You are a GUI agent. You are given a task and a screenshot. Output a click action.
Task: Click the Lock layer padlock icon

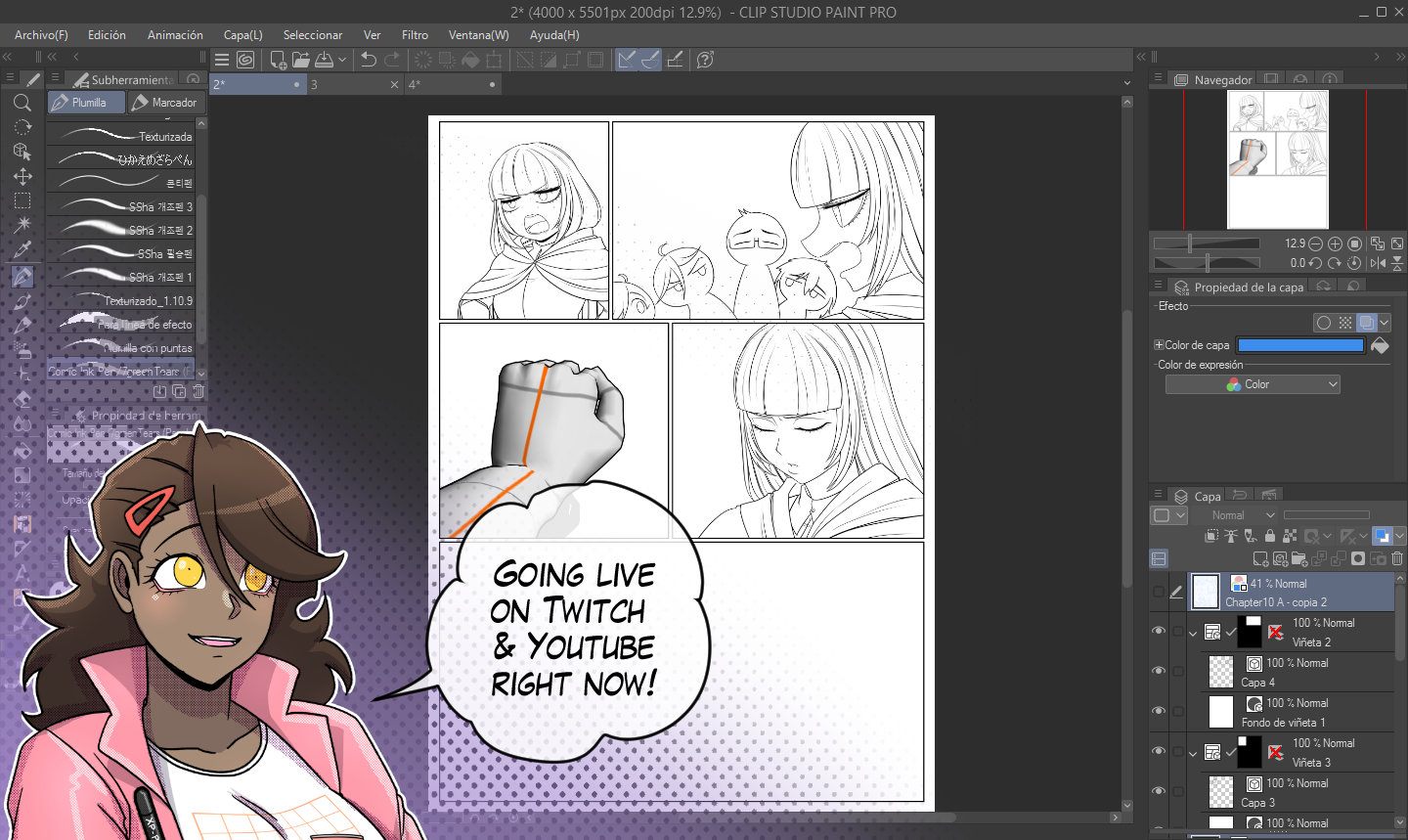click(x=1270, y=536)
